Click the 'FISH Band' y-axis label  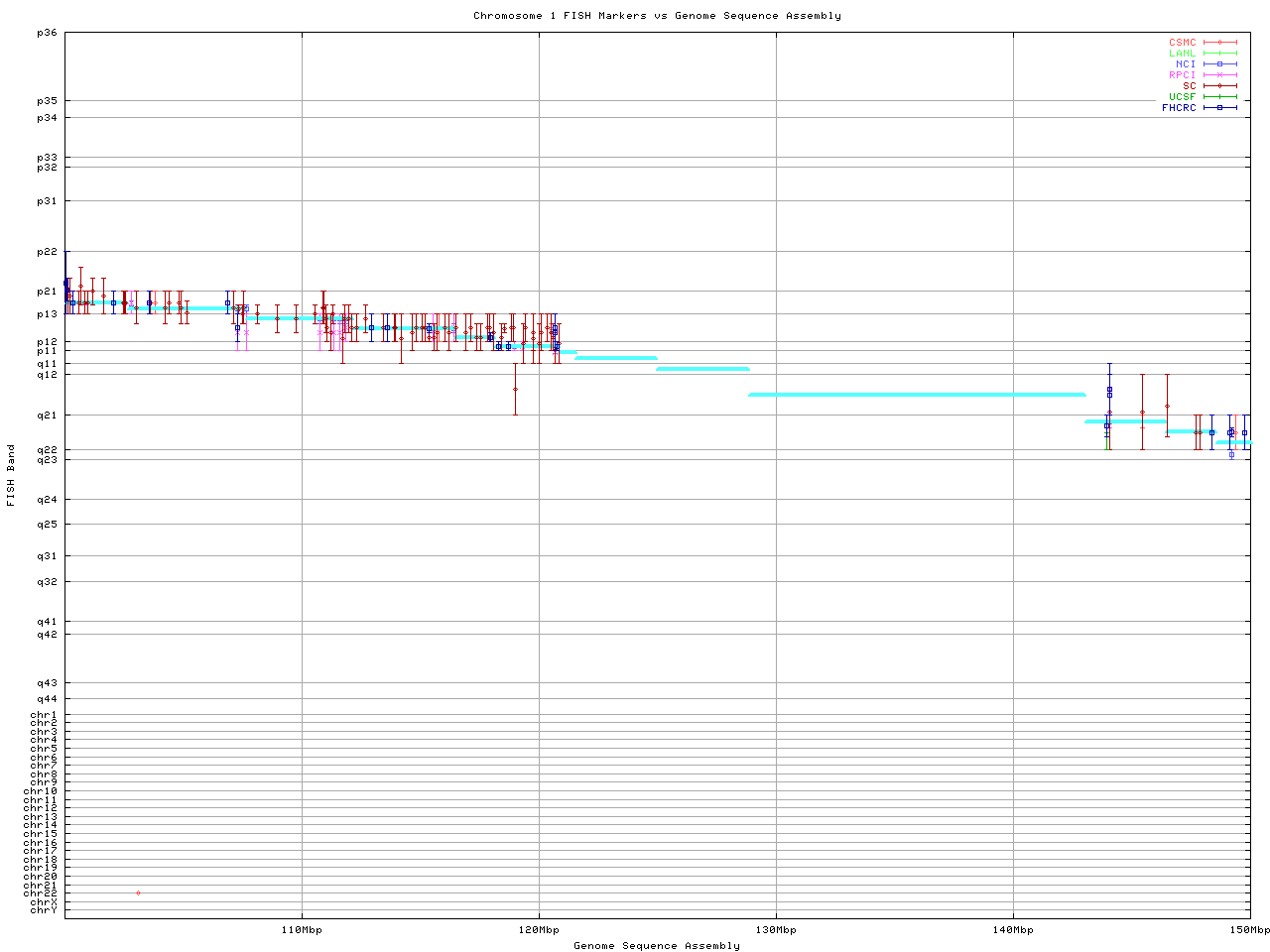(x=11, y=475)
